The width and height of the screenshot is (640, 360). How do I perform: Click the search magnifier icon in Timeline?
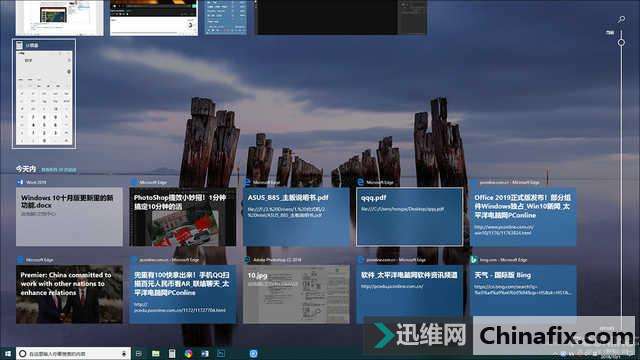click(621, 19)
